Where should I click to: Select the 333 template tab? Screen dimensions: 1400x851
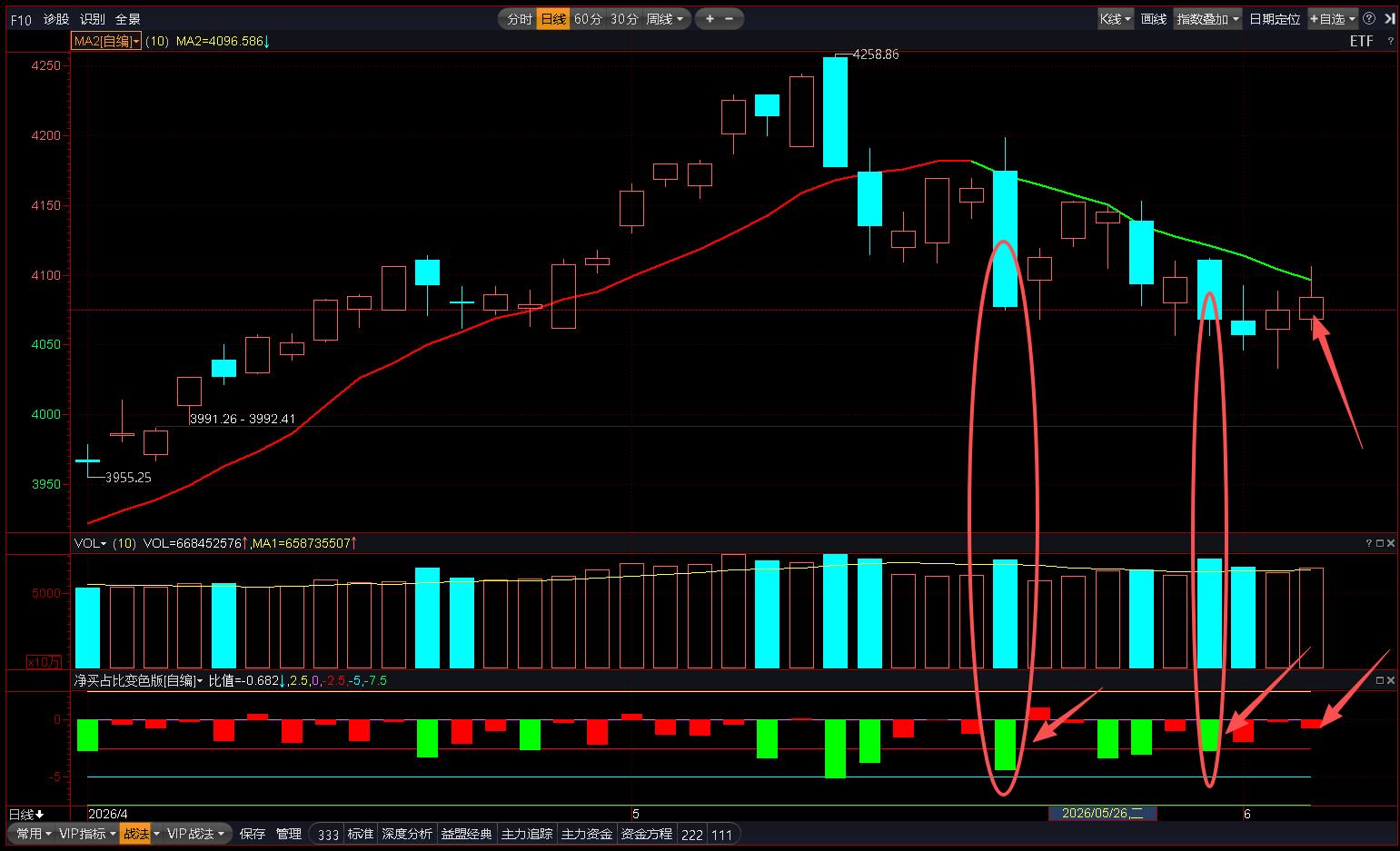[x=328, y=835]
